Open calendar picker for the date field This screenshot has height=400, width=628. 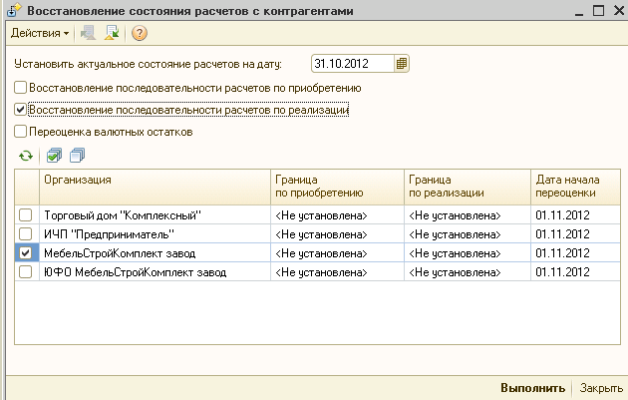[402, 64]
